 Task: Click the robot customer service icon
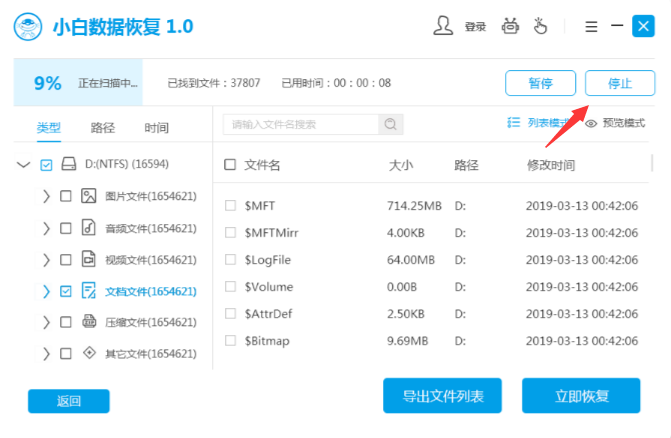tap(511, 27)
